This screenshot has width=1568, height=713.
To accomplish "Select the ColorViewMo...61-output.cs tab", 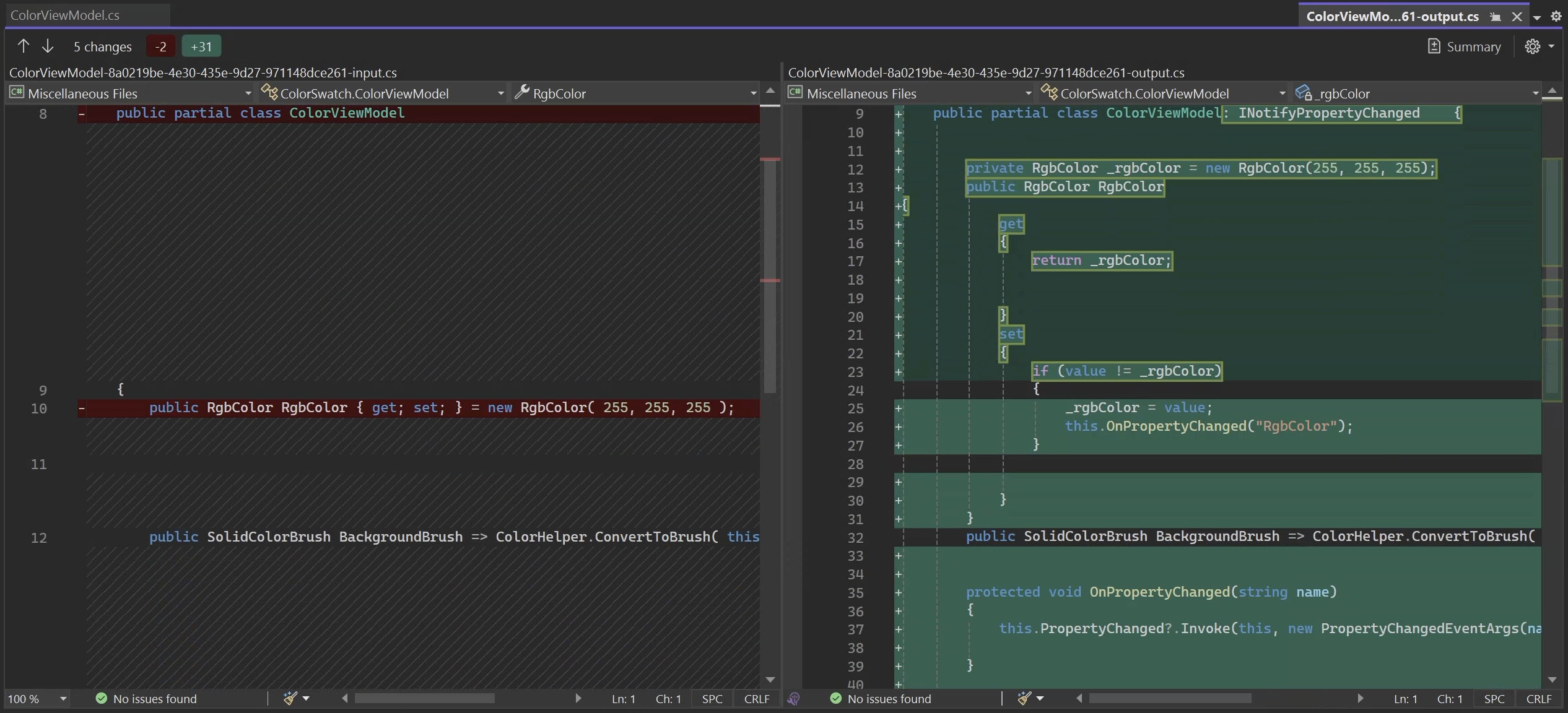I will tap(1392, 16).
